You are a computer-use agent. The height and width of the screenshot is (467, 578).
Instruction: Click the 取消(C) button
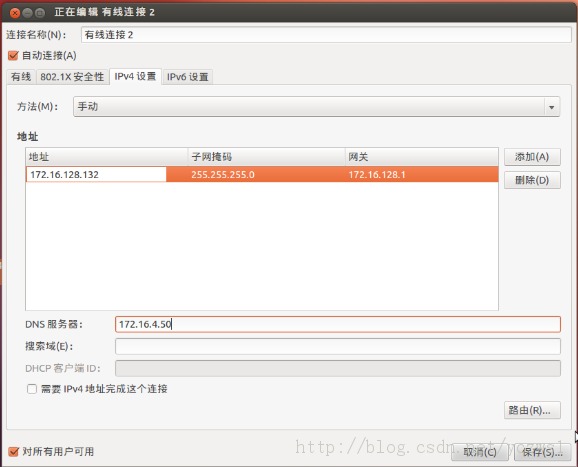pos(480,452)
